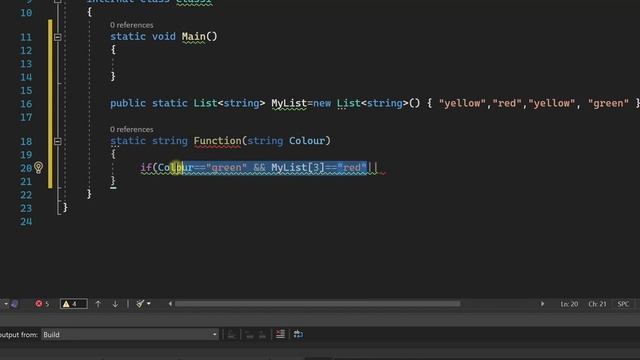The image size is (640, 360).
Task: Click the "green" string in the list initializer
Action: coord(608,103)
